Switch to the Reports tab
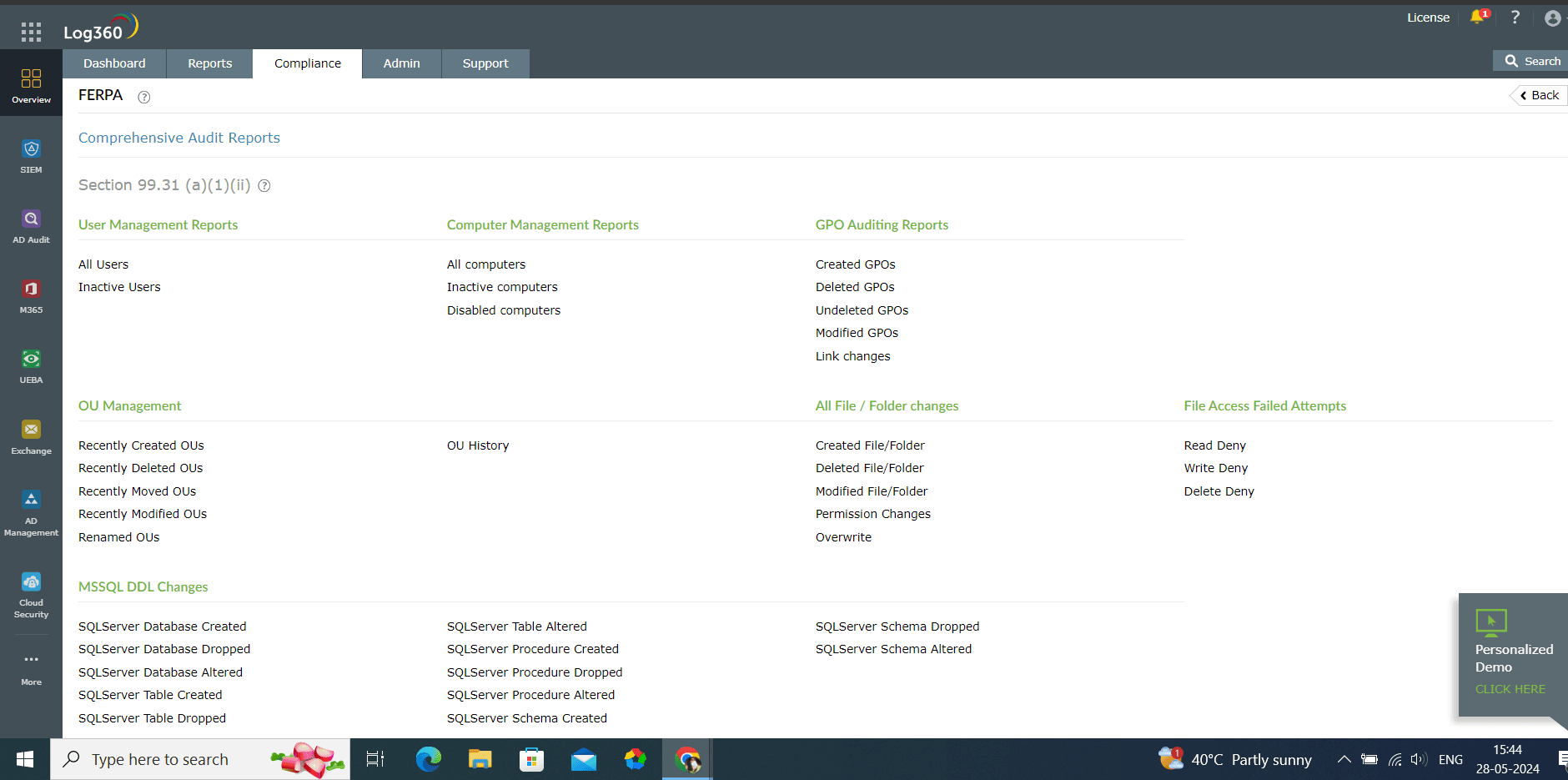The width and height of the screenshot is (1568, 780). pos(209,63)
